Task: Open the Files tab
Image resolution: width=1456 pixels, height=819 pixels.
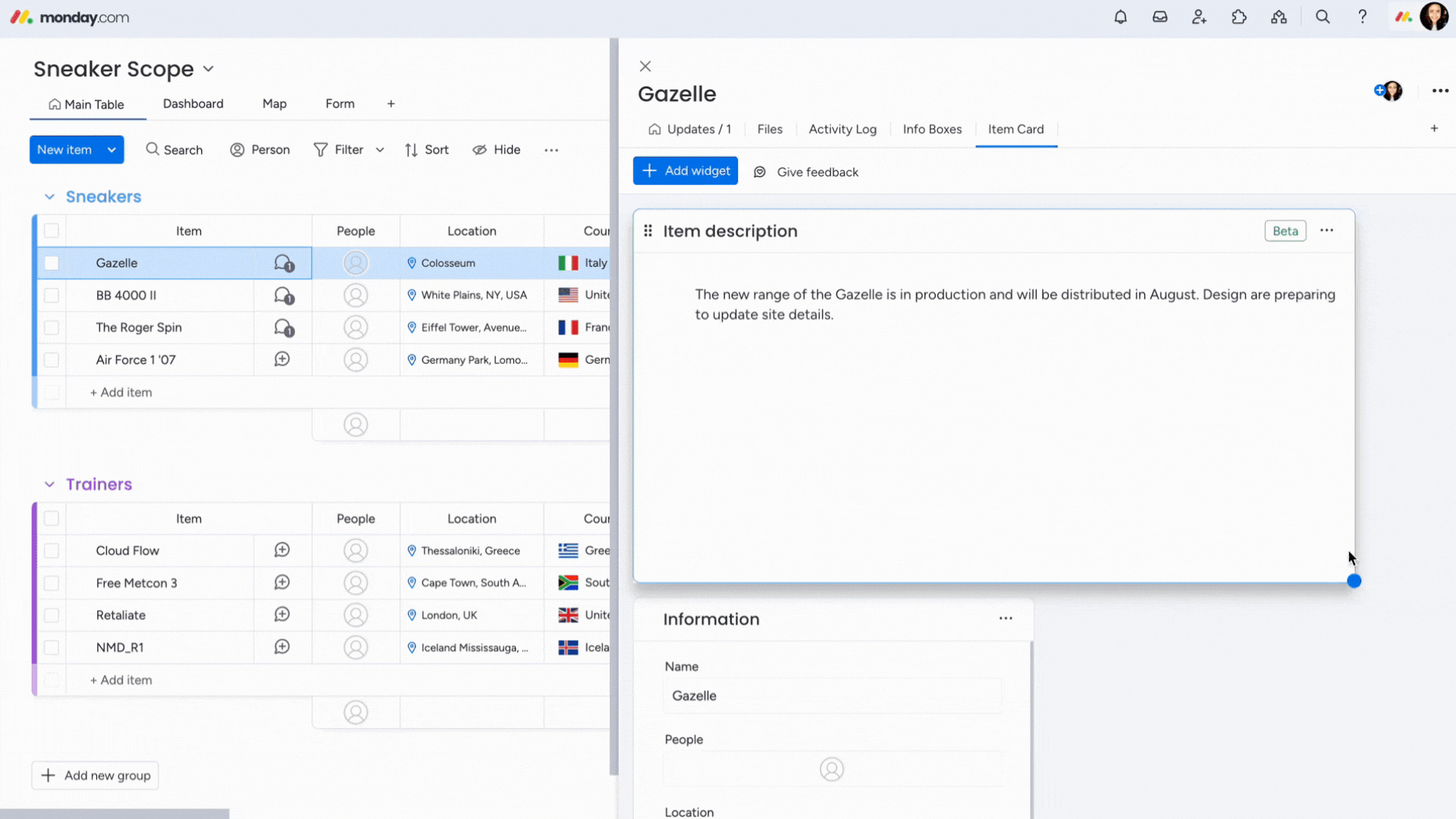Action: tap(770, 129)
